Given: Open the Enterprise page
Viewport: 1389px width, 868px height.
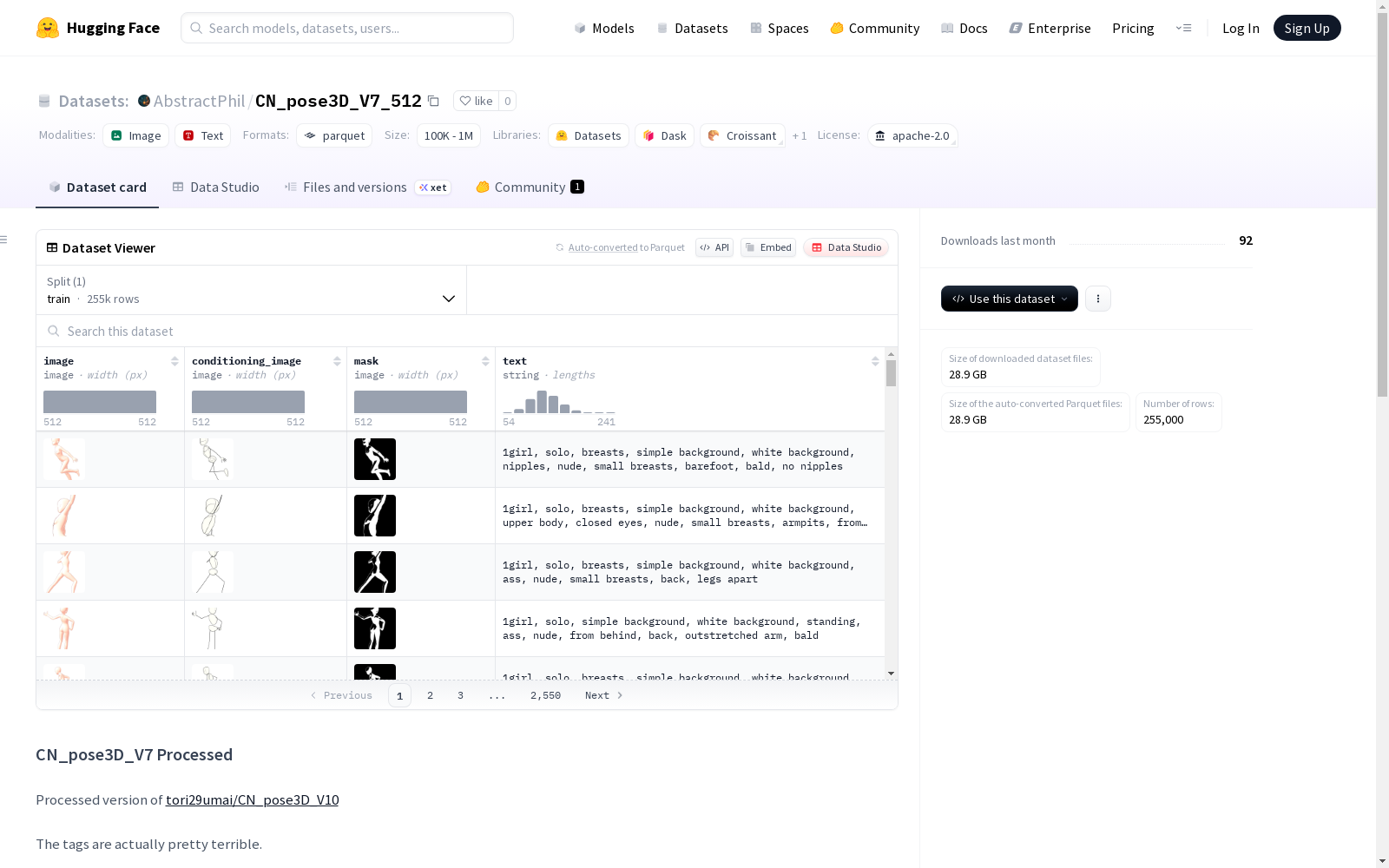Looking at the screenshot, I should coord(1050,28).
